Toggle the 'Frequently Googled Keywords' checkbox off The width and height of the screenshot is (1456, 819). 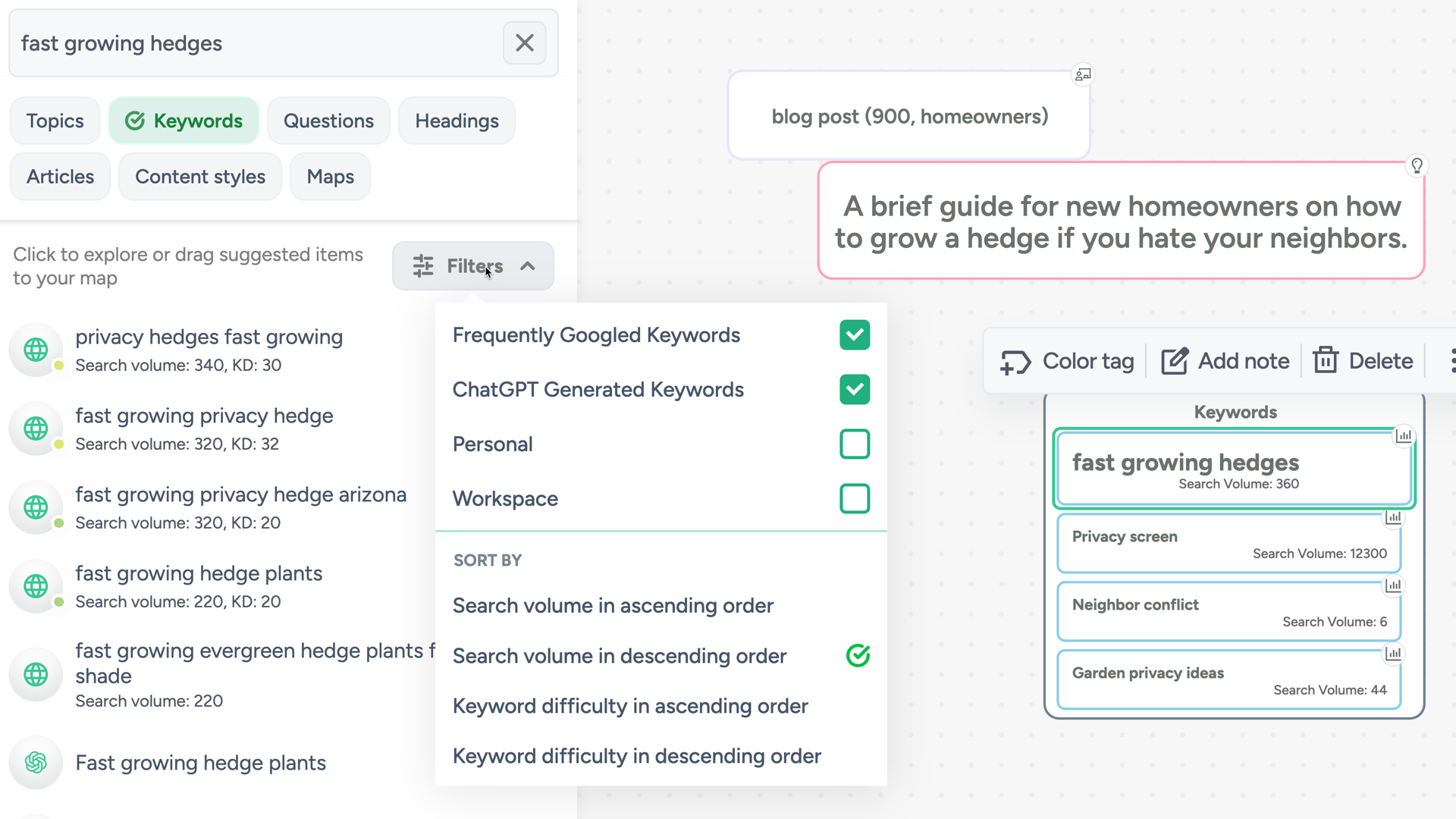(855, 335)
